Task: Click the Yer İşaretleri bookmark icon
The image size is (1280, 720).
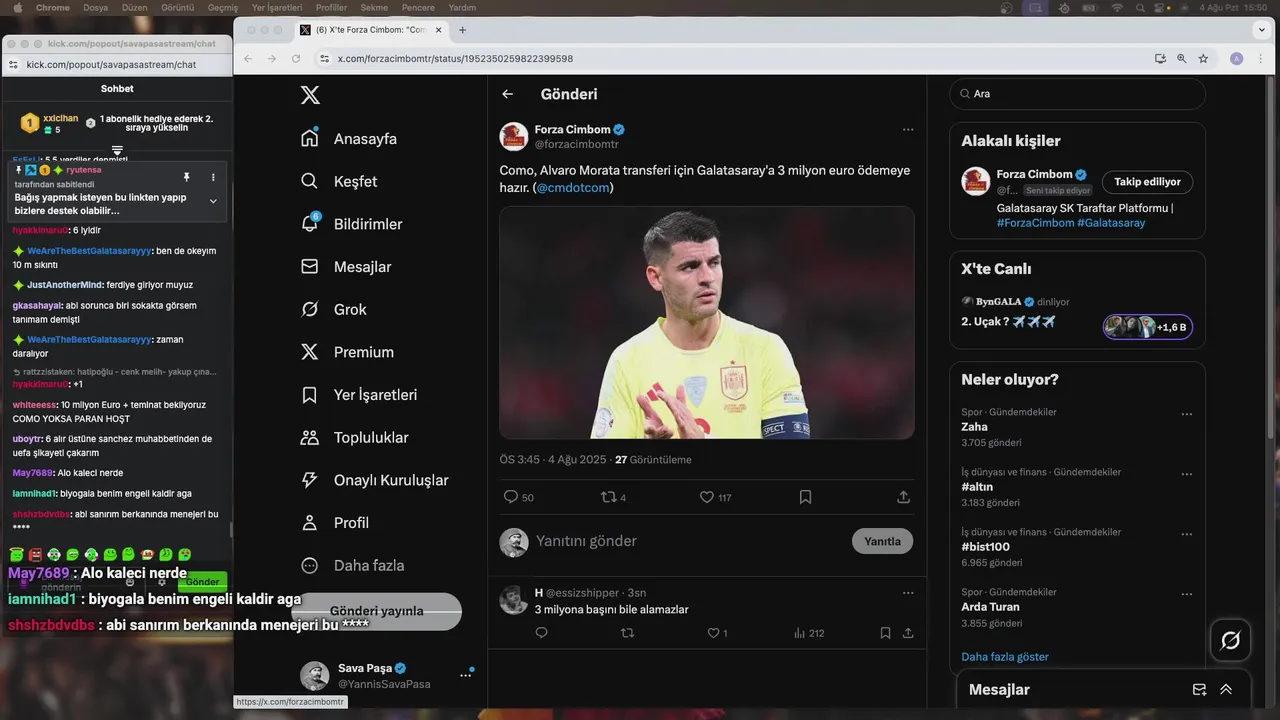Action: point(310,395)
